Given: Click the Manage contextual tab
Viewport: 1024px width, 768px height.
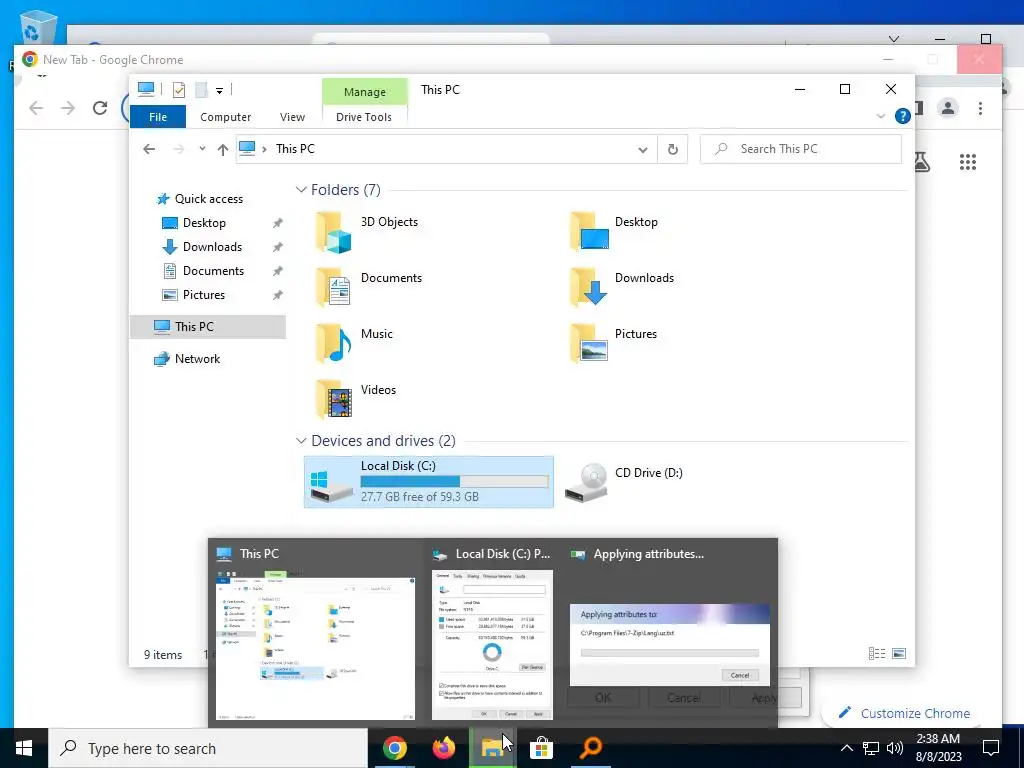Looking at the screenshot, I should pos(364,92).
